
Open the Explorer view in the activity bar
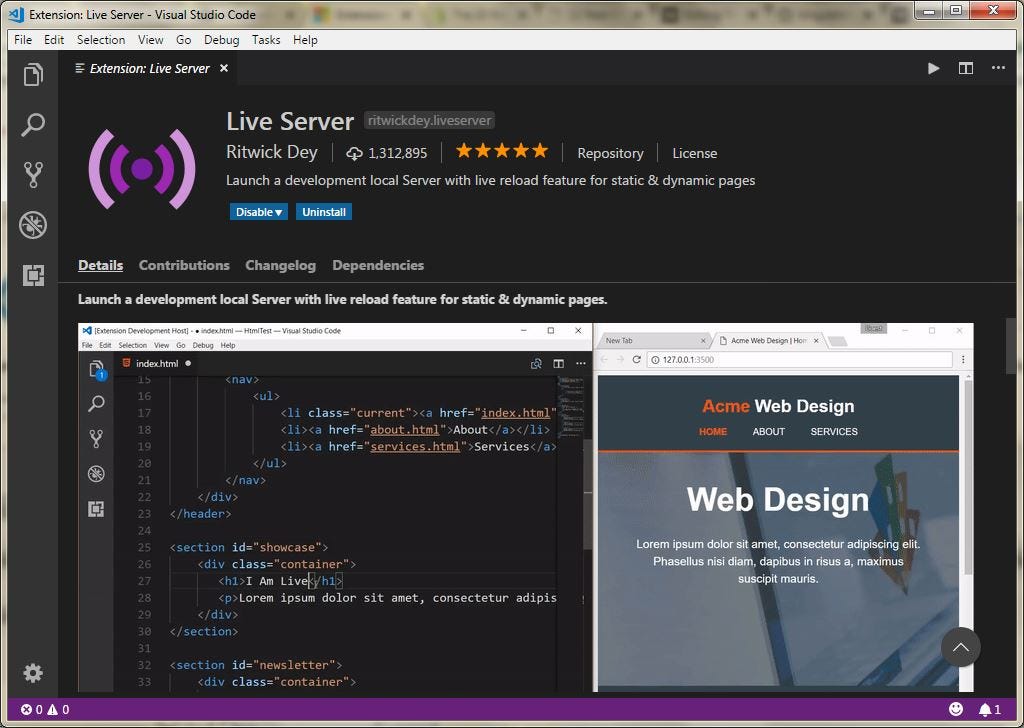(33, 74)
